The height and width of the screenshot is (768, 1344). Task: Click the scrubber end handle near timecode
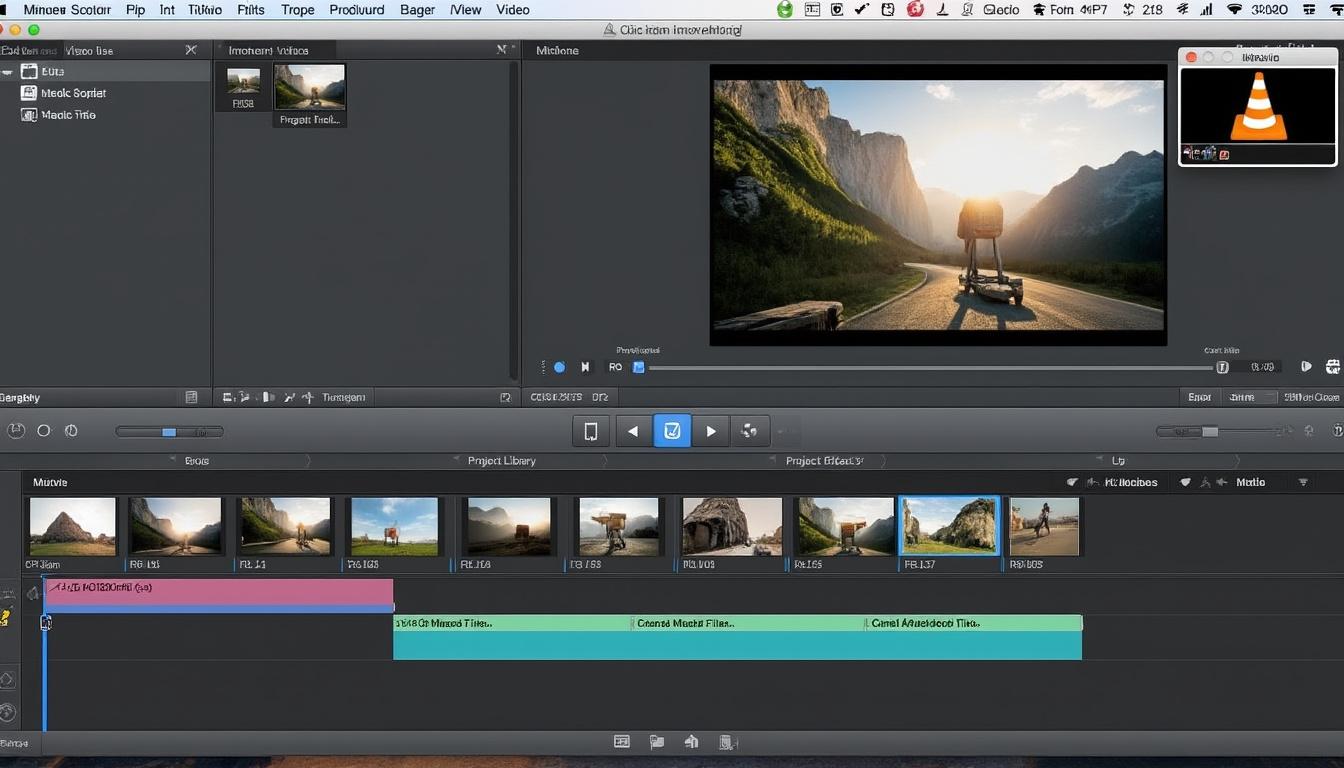point(1222,367)
